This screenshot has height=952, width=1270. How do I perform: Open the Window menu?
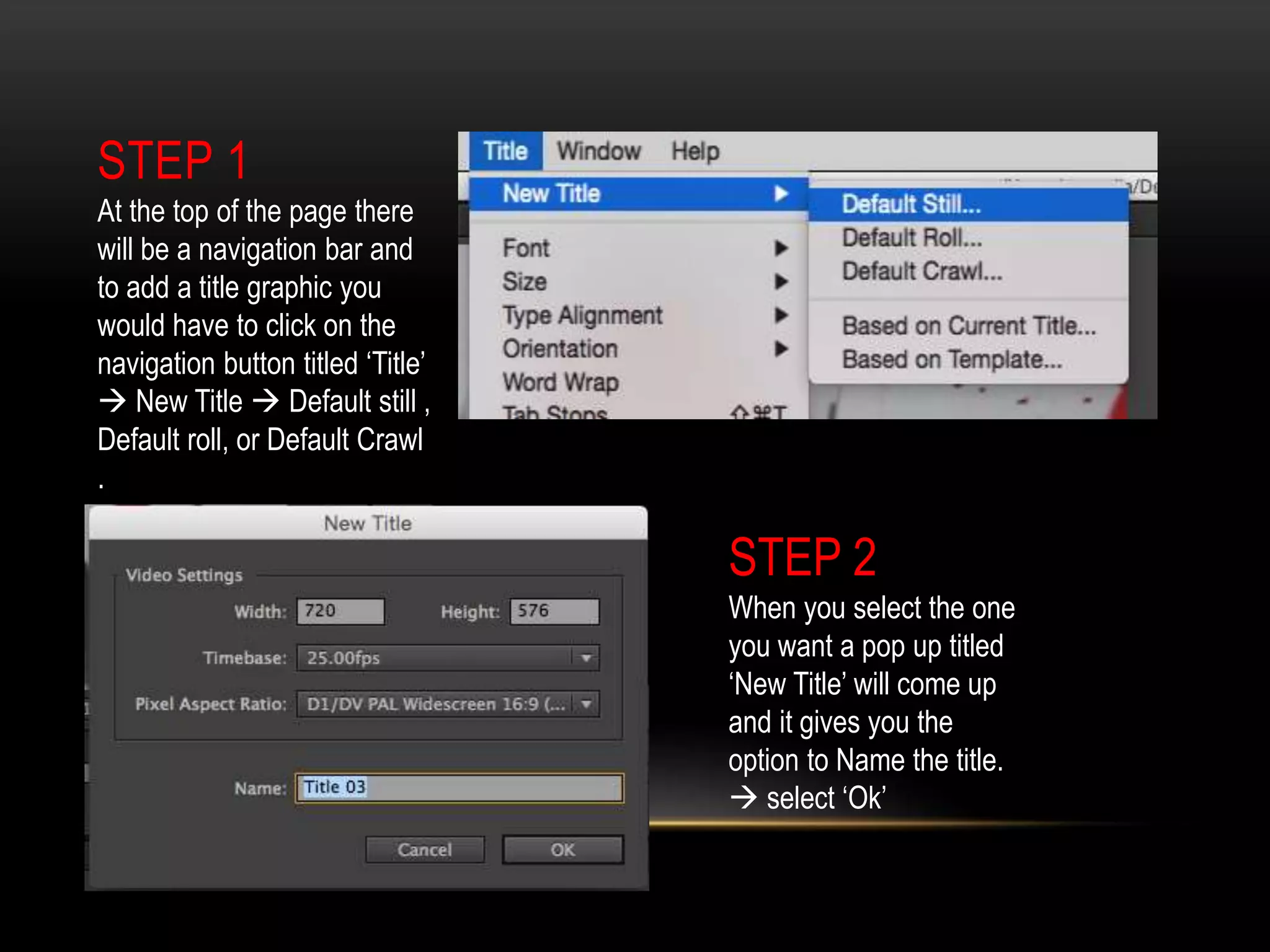tap(598, 151)
